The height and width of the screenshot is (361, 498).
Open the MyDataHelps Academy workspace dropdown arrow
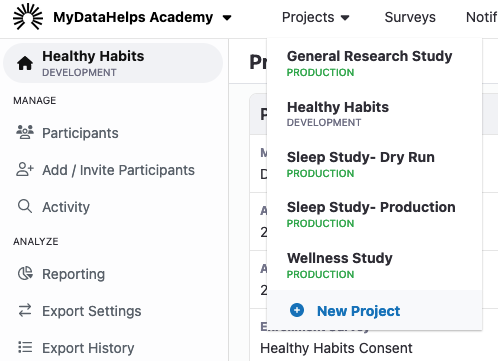227,18
